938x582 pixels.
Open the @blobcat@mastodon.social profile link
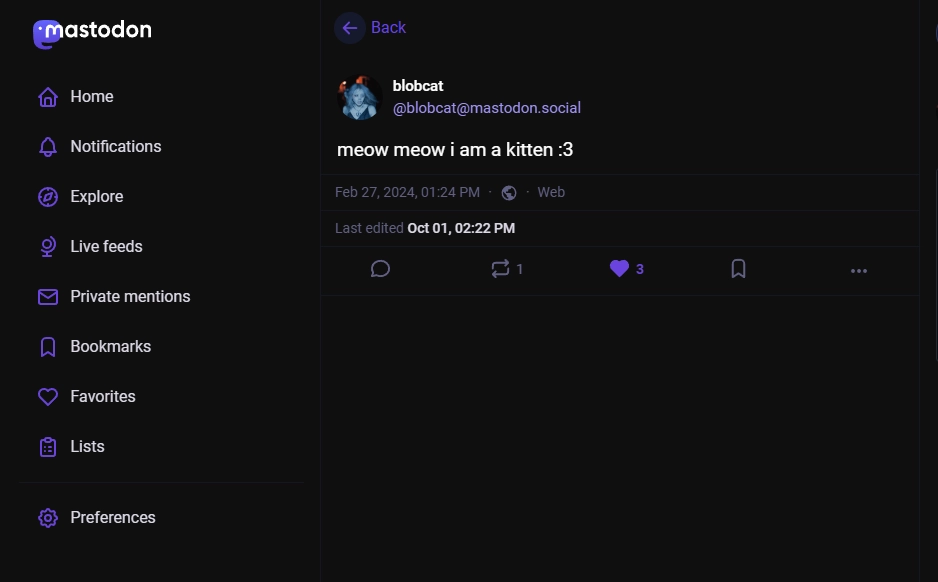486,108
